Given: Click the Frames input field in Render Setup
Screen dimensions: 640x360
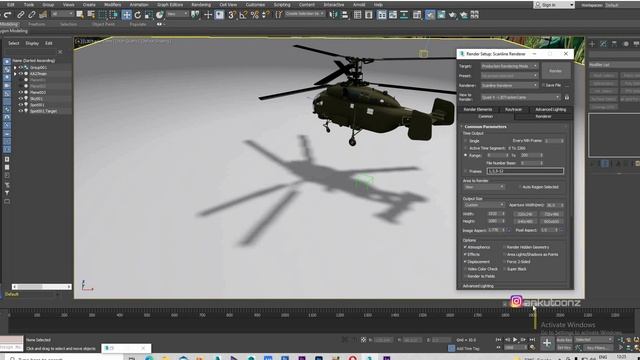Looking at the screenshot, I should point(525,171).
